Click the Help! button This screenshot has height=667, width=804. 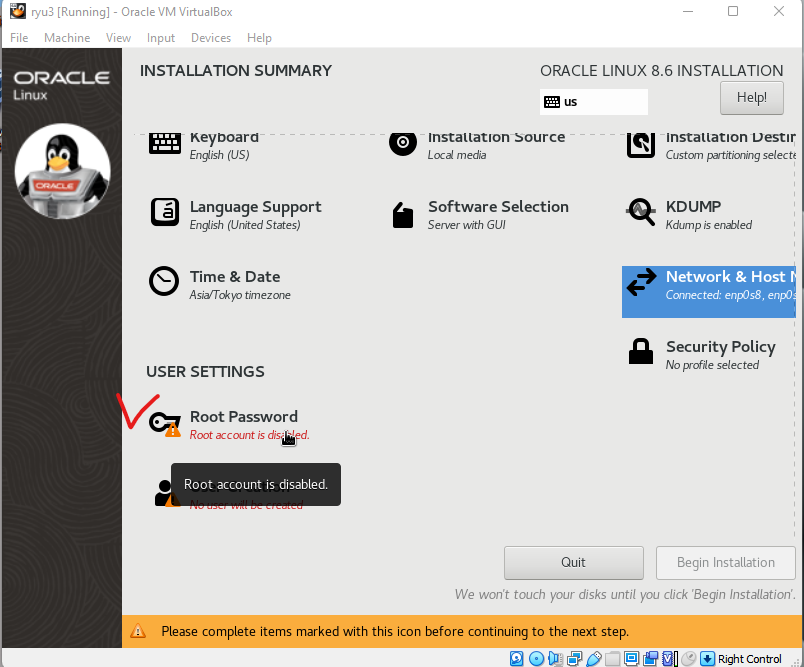[752, 97]
